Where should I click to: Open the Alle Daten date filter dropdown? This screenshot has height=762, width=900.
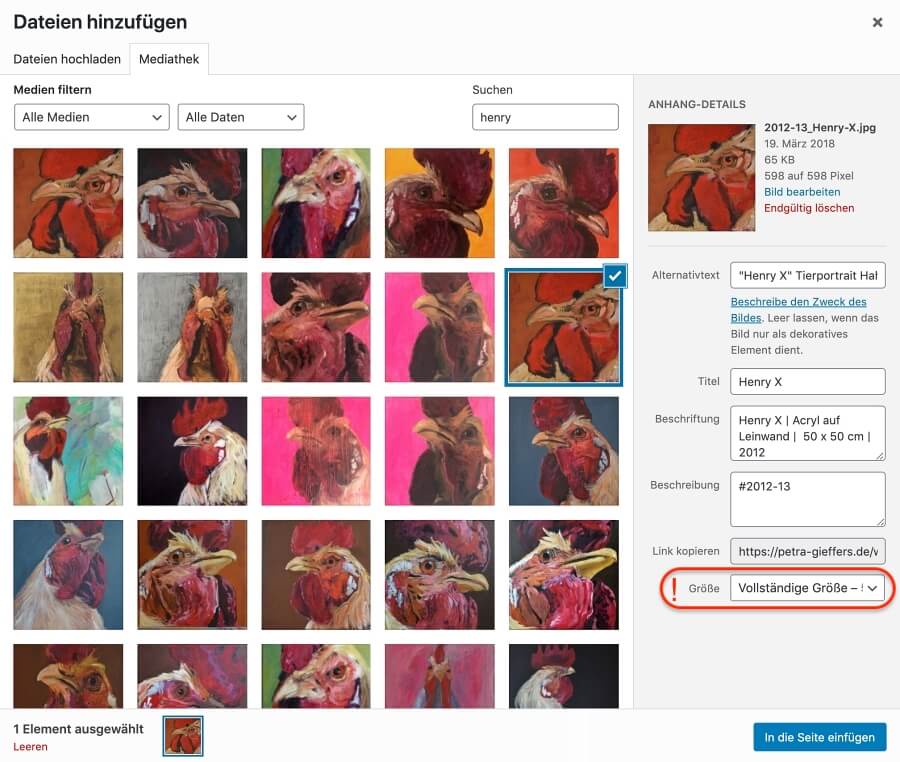[x=240, y=117]
